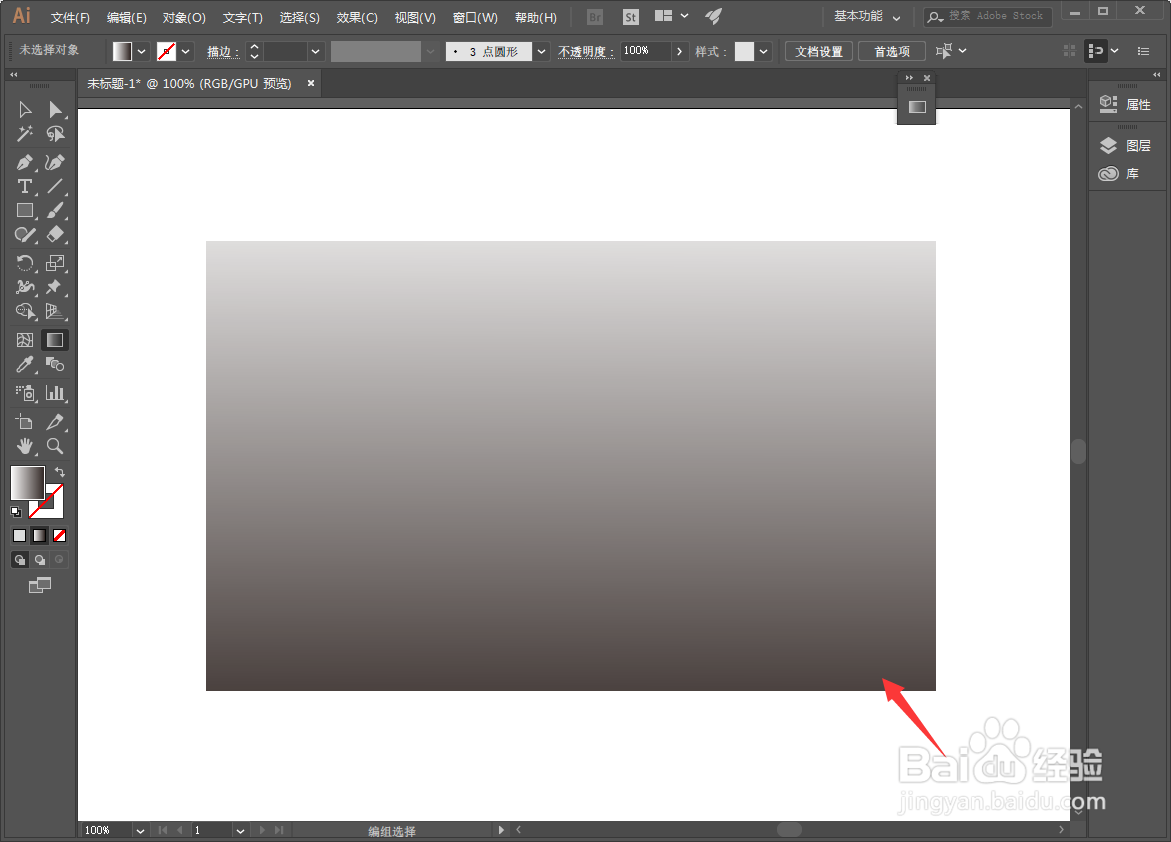Open 对象(O) menu
The height and width of the screenshot is (842, 1171).
pyautogui.click(x=184, y=17)
